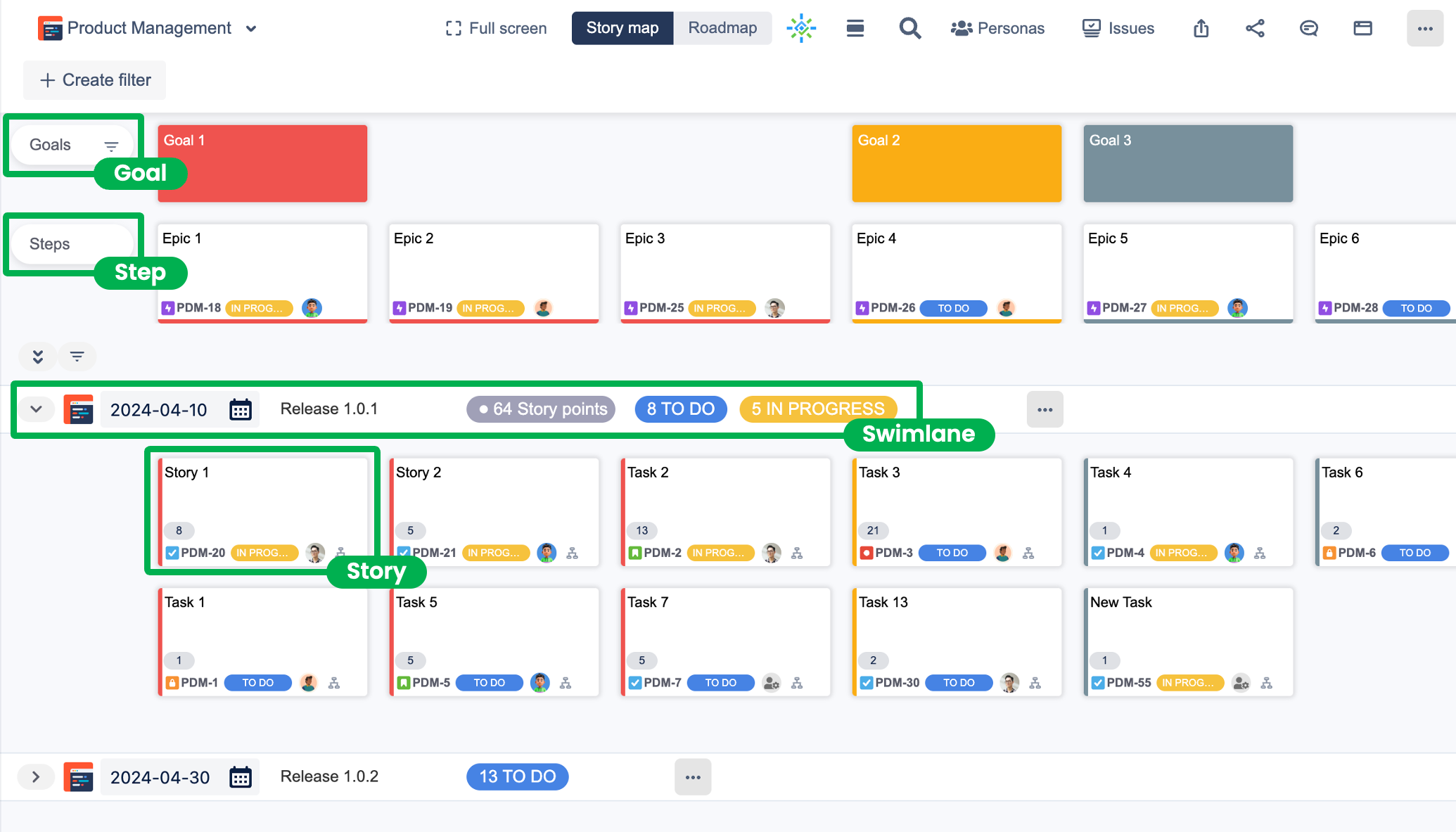Switch to the Roadmap tab
This screenshot has height=832, width=1456.
pos(722,28)
